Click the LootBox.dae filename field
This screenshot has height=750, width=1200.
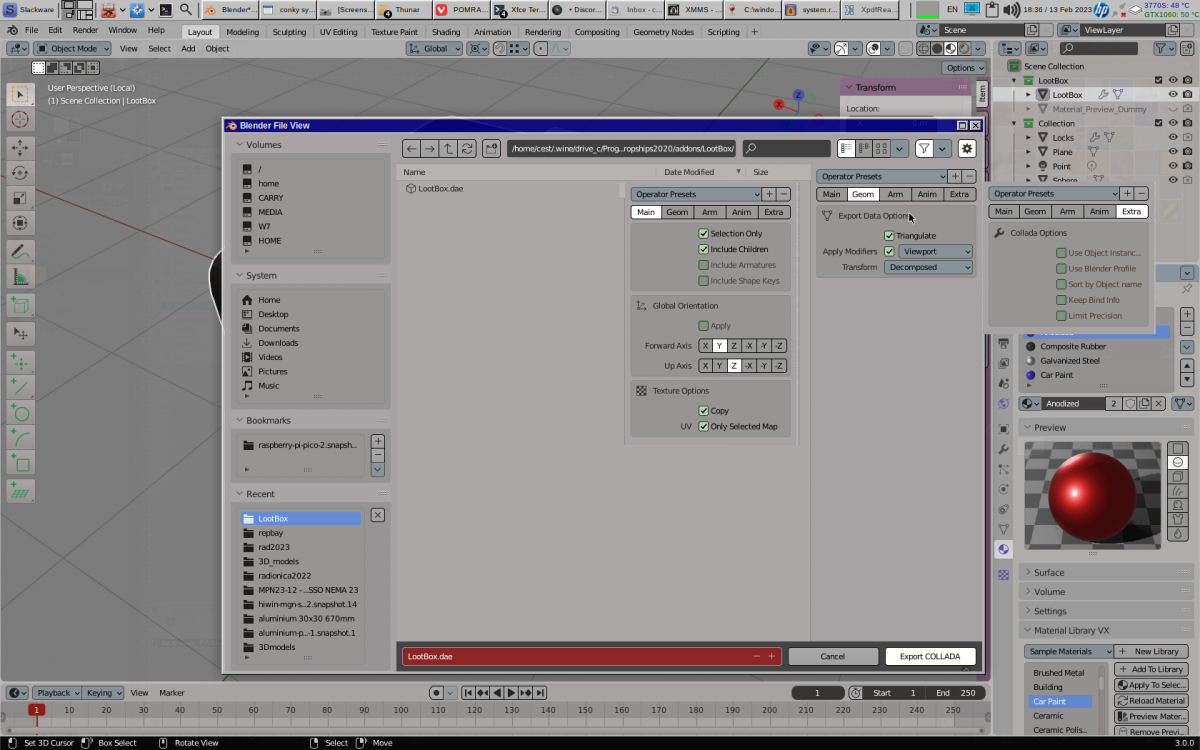pos(575,657)
